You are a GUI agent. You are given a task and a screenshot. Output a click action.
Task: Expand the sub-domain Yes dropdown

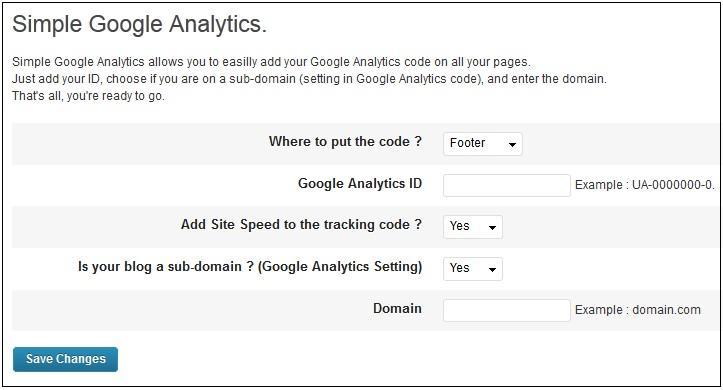473,269
